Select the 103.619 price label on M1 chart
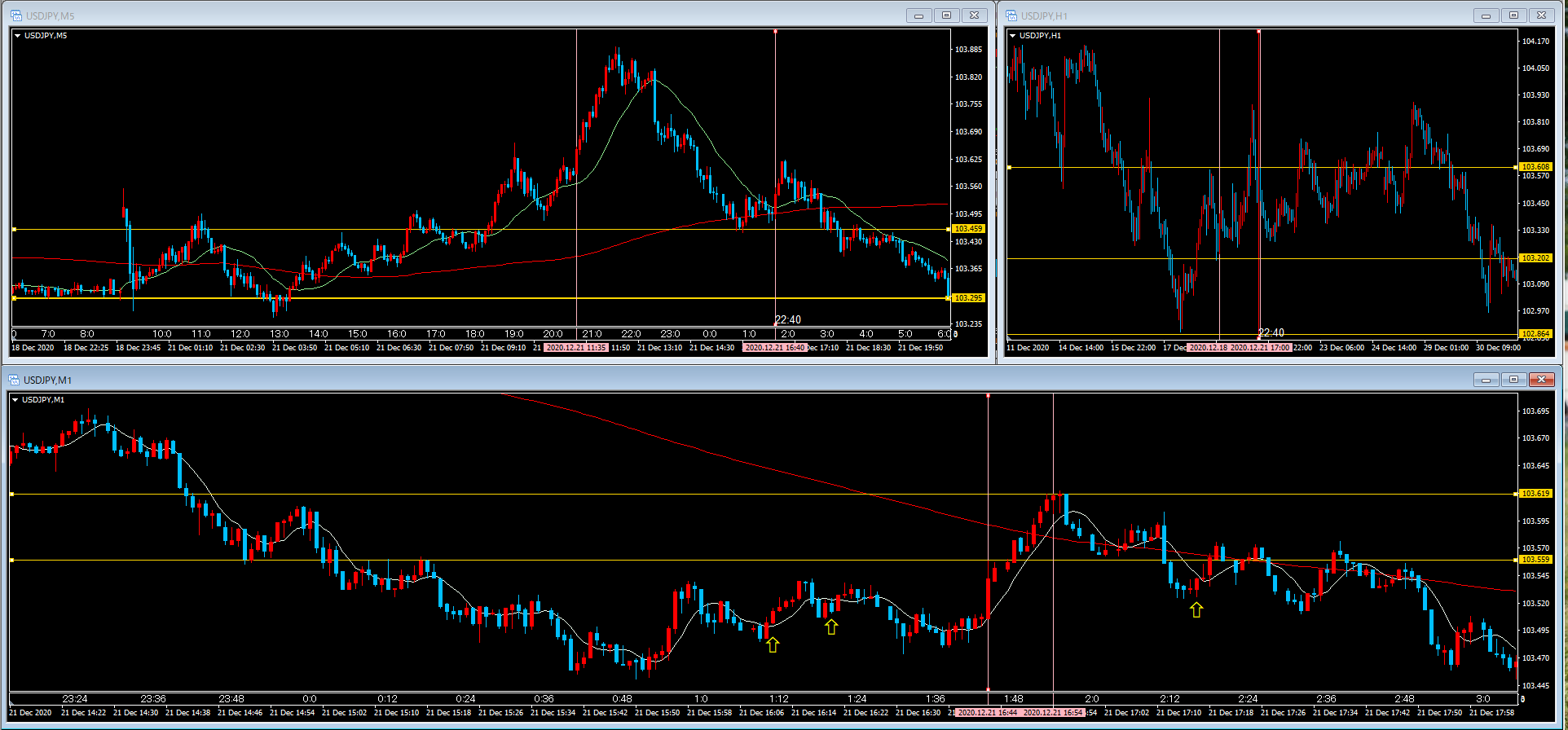Image resolution: width=1568 pixels, height=730 pixels. click(x=1535, y=494)
